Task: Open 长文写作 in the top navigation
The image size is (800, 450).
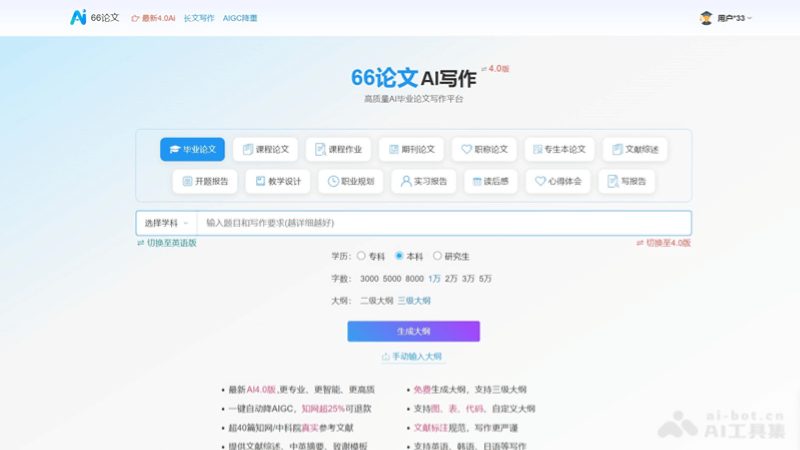Action: [199, 18]
